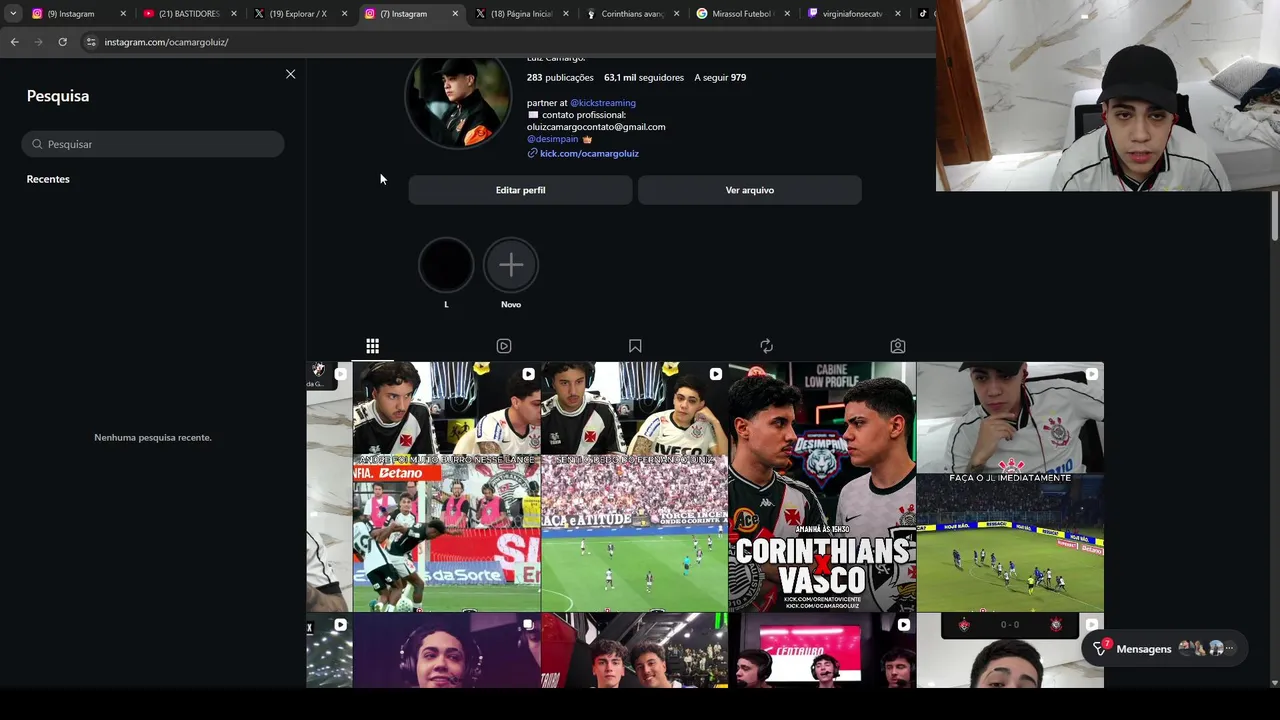Click the Pesquisar search field

153,144
